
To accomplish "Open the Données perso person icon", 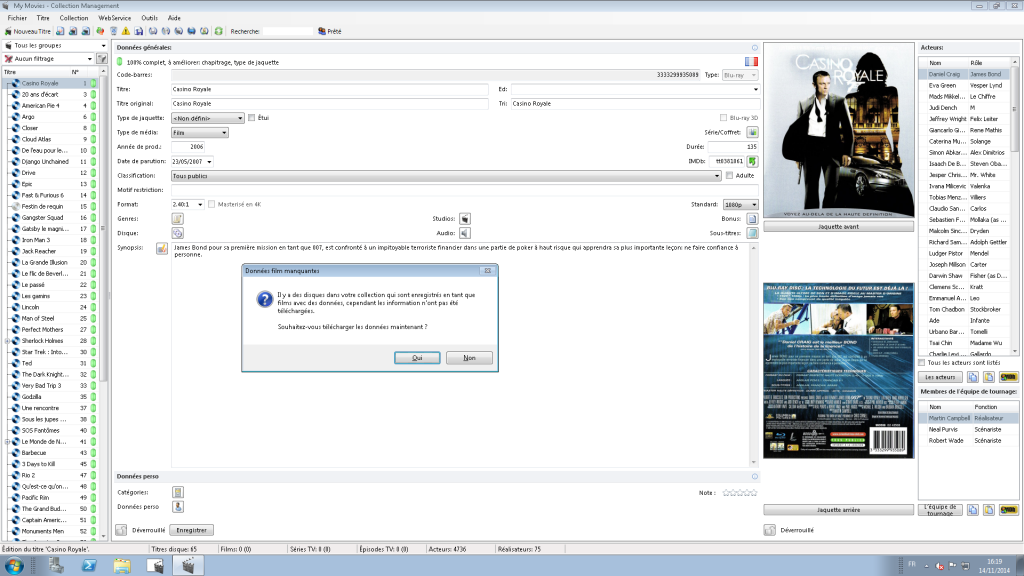I will point(178,507).
